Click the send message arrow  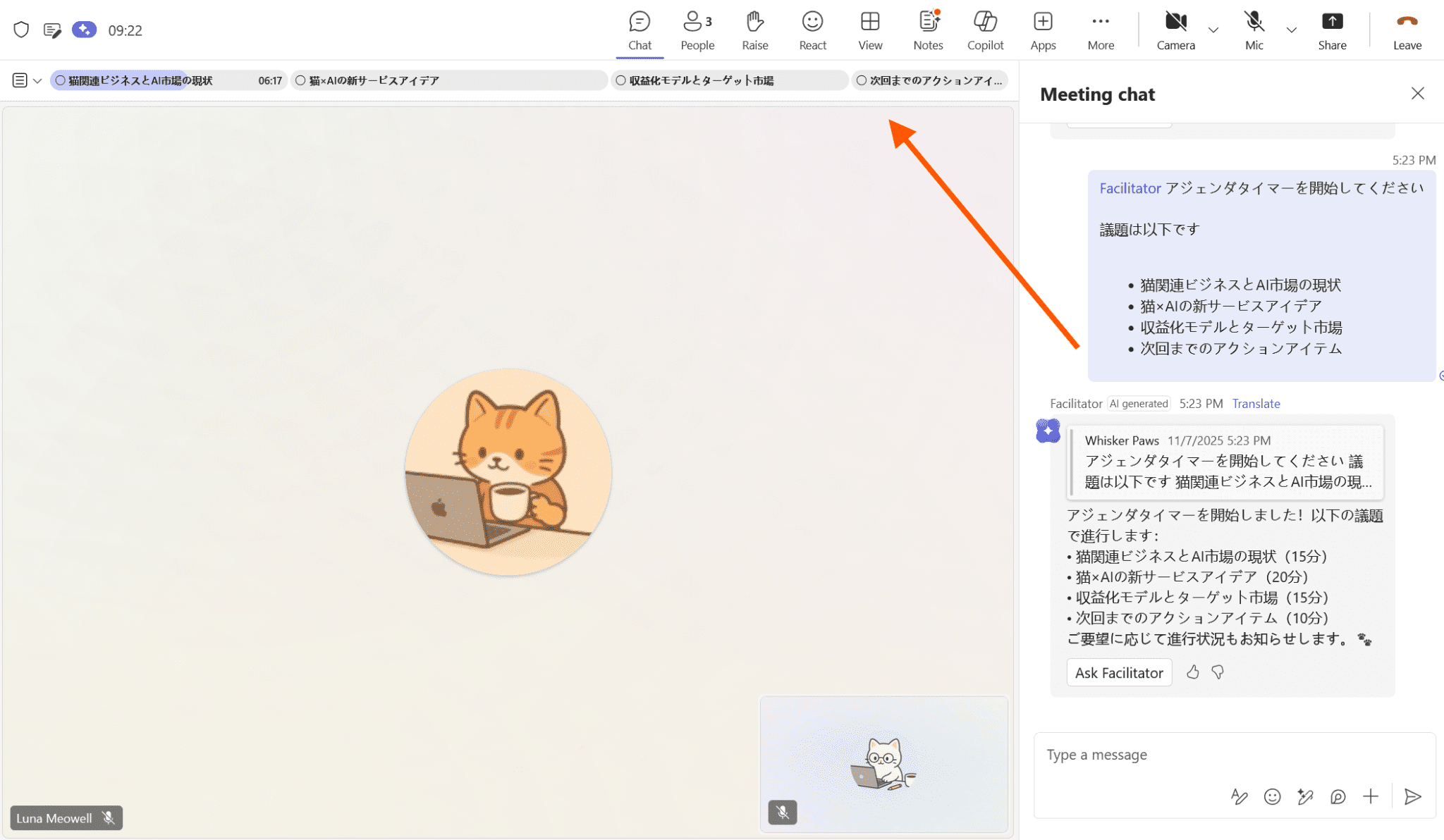click(x=1412, y=796)
